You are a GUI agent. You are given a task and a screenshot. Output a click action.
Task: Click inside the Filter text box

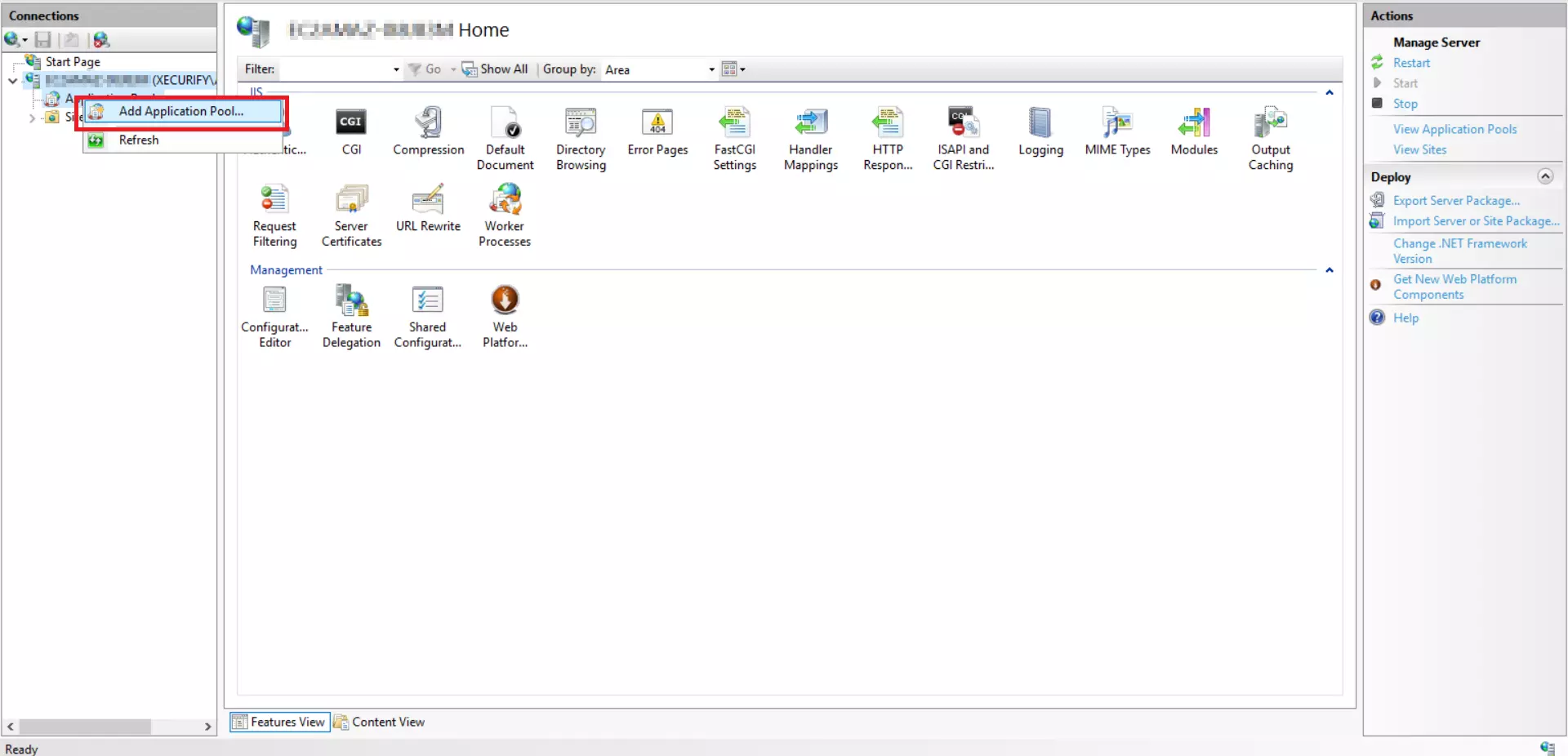[x=335, y=69]
